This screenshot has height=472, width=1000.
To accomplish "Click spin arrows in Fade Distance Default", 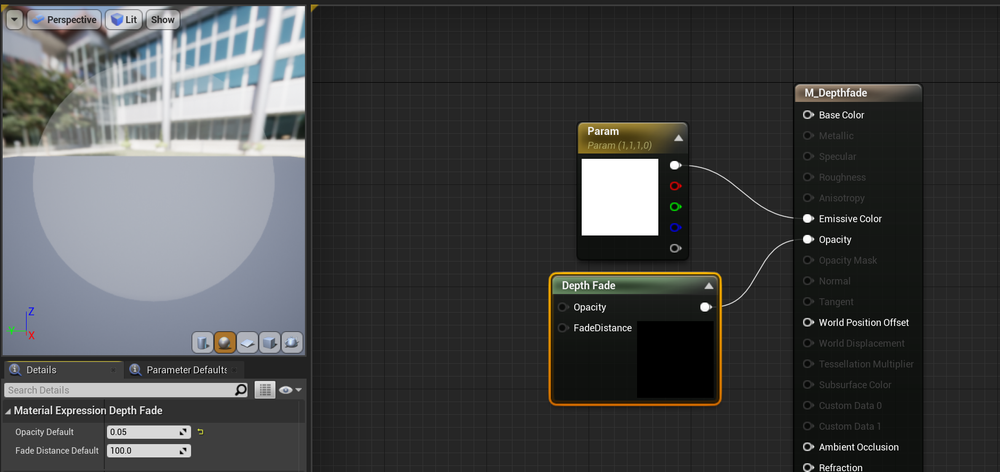I will pyautogui.click(x=184, y=450).
